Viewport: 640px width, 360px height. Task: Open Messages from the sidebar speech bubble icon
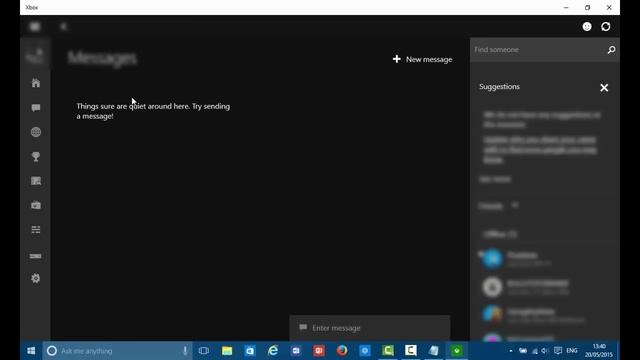[x=36, y=108]
